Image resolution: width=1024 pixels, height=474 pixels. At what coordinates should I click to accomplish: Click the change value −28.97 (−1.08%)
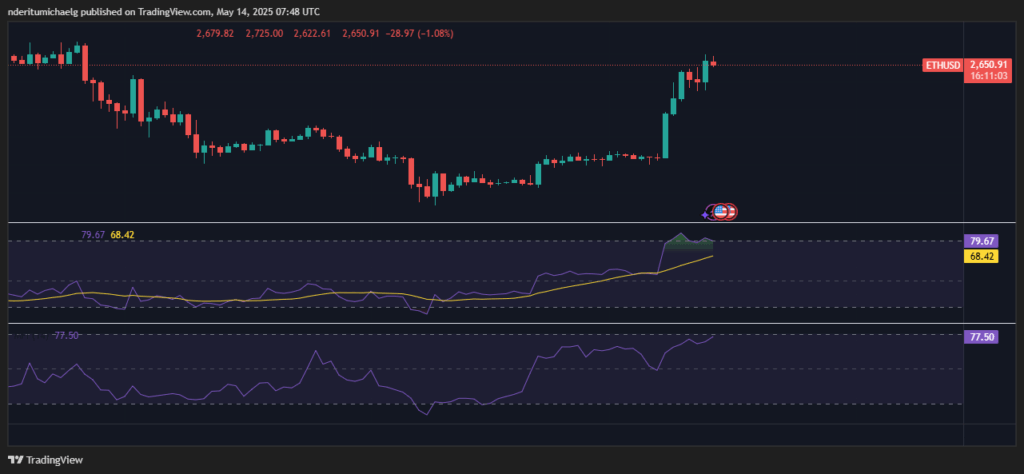click(x=419, y=33)
